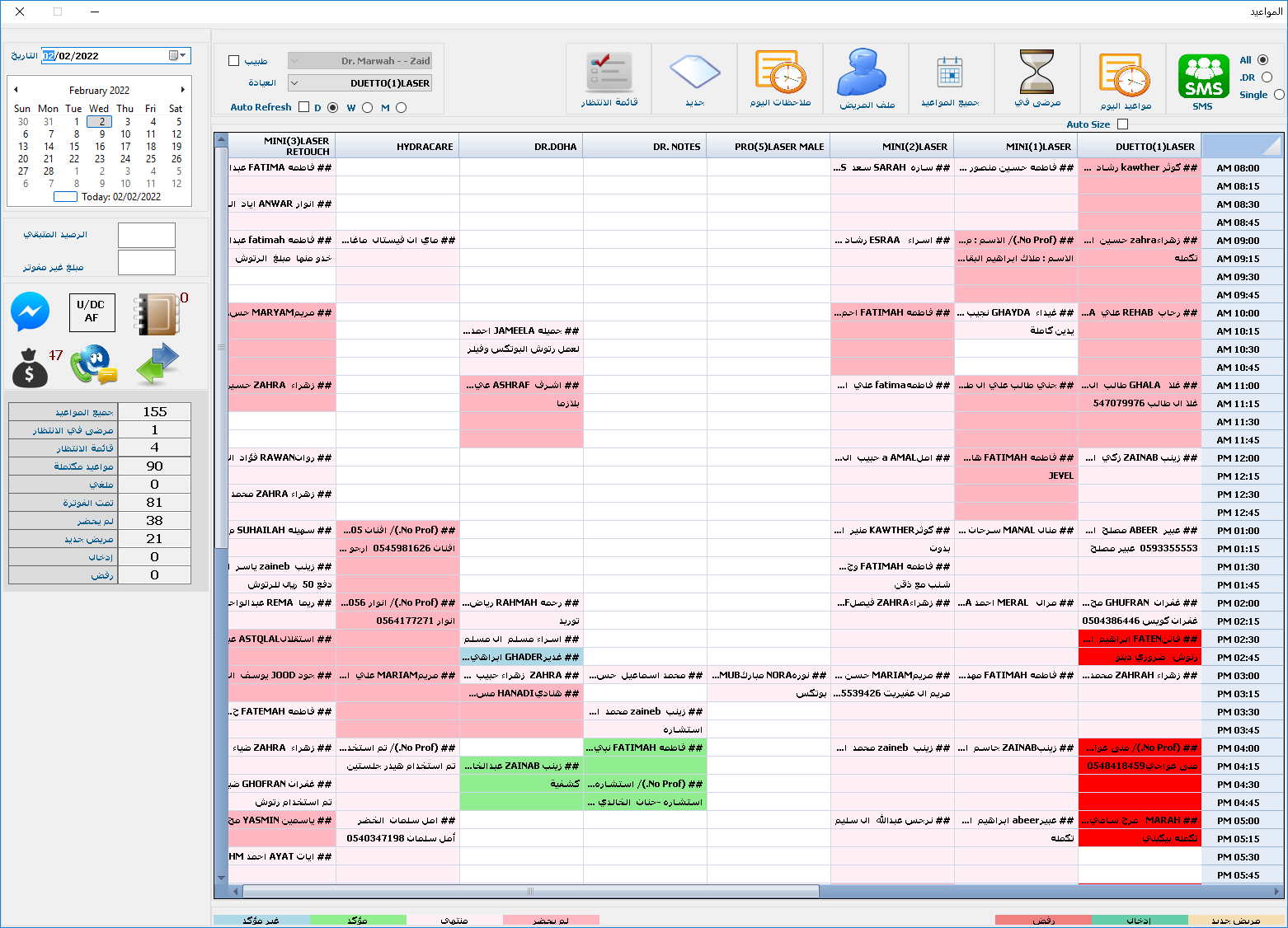Image resolution: width=1288 pixels, height=928 pixels.
Task: Enable the Auto Size checkbox
Action: point(1122,124)
